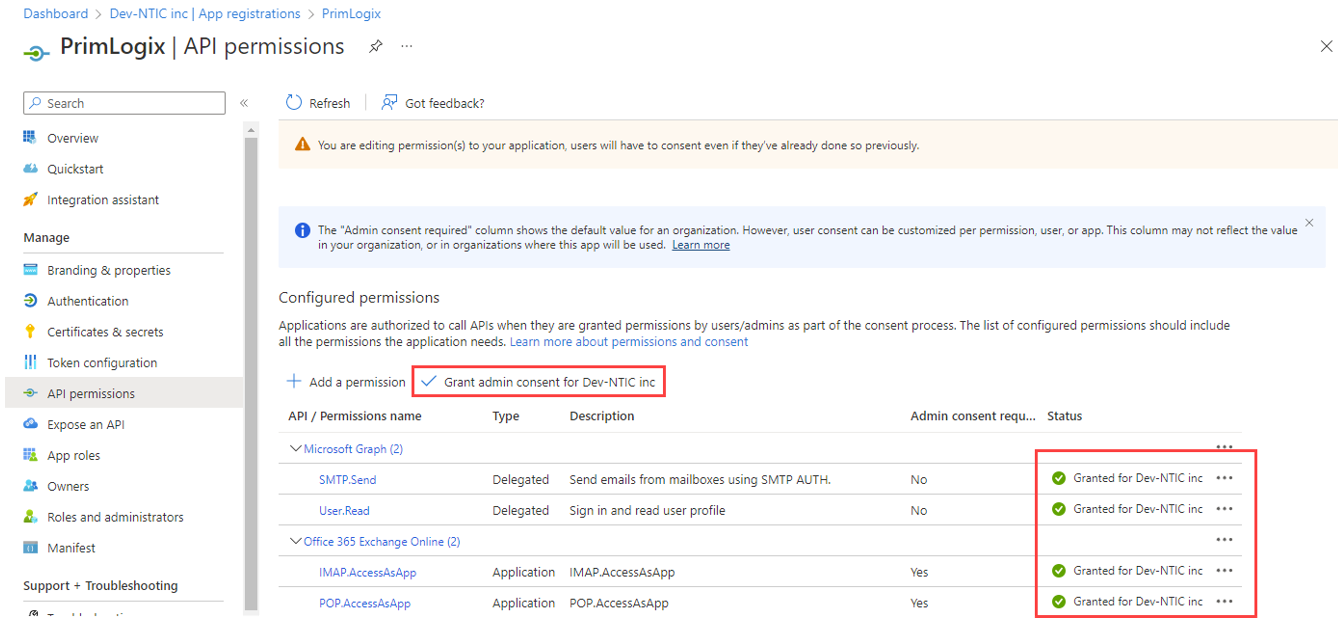1338x624 pixels.
Task: Open the ellipsis menu for the SMTP.Send row
Action: pyautogui.click(x=1224, y=478)
